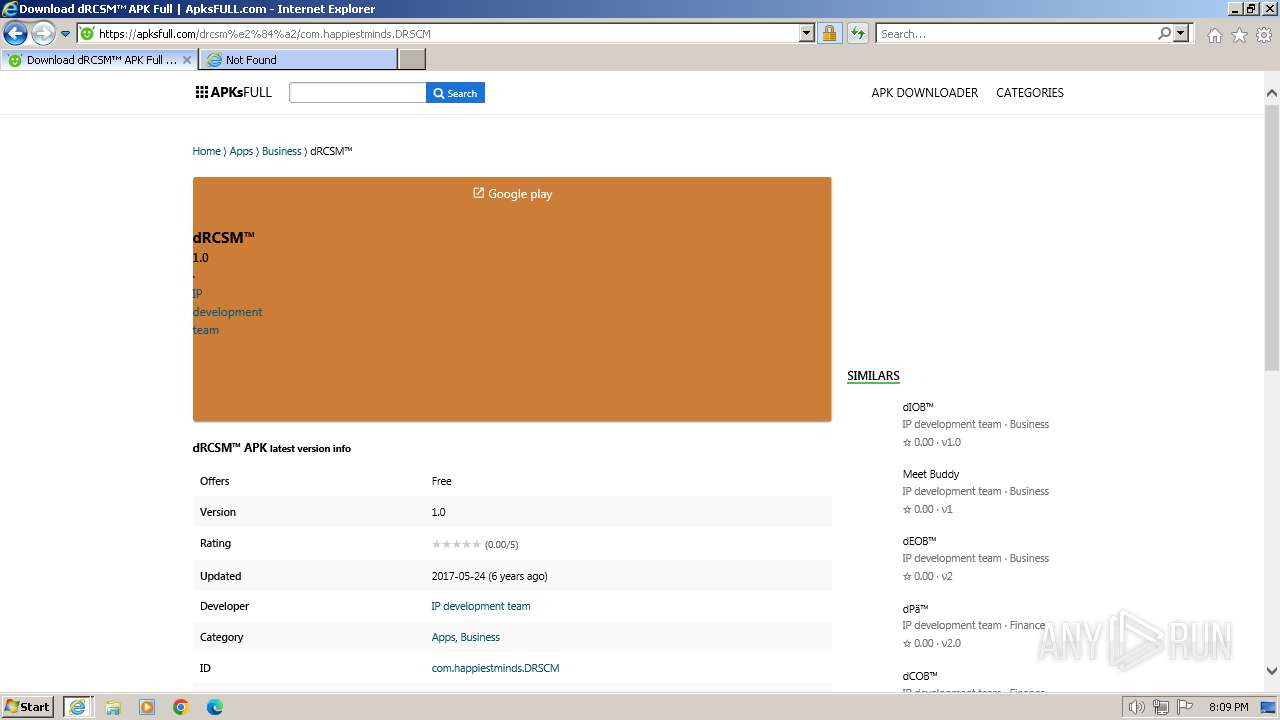
Task: Open the Google play link
Action: [512, 194]
